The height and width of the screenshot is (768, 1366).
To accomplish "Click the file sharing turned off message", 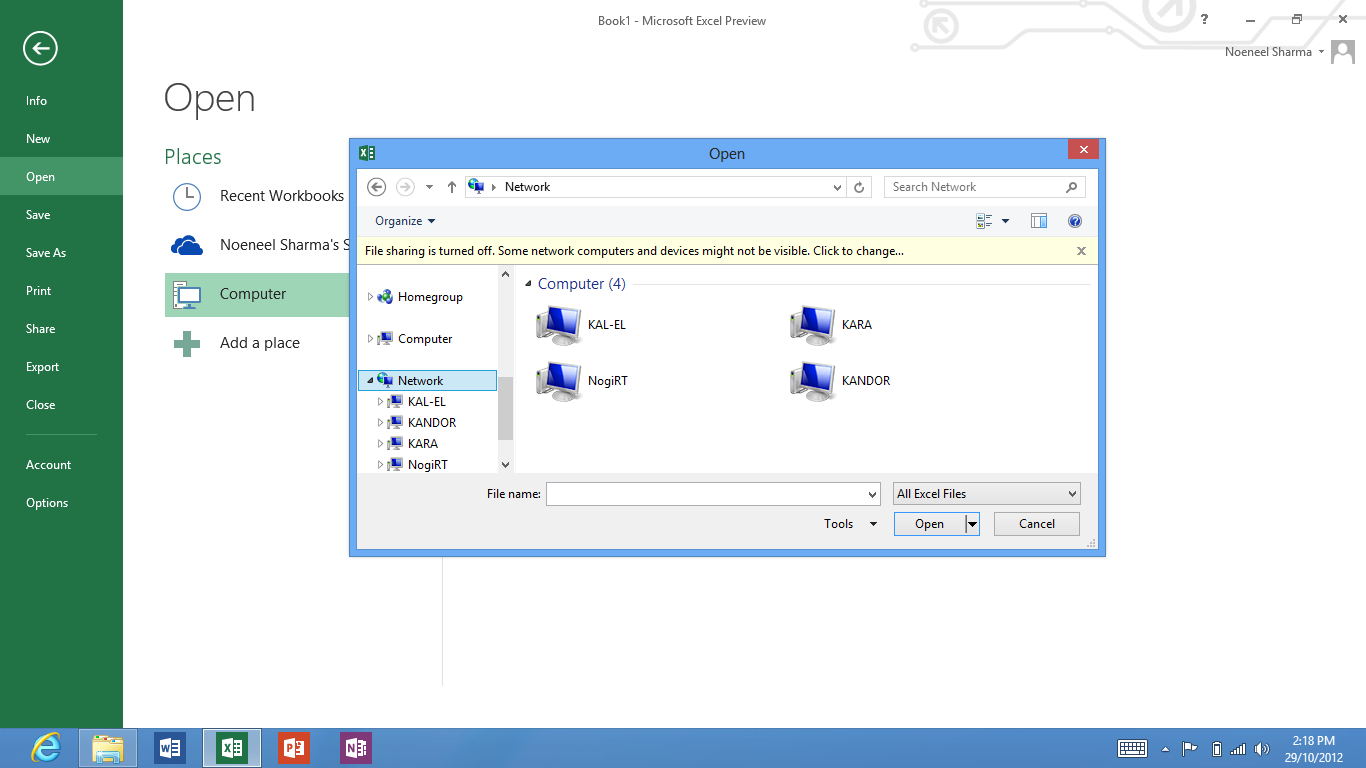I will pyautogui.click(x=634, y=251).
